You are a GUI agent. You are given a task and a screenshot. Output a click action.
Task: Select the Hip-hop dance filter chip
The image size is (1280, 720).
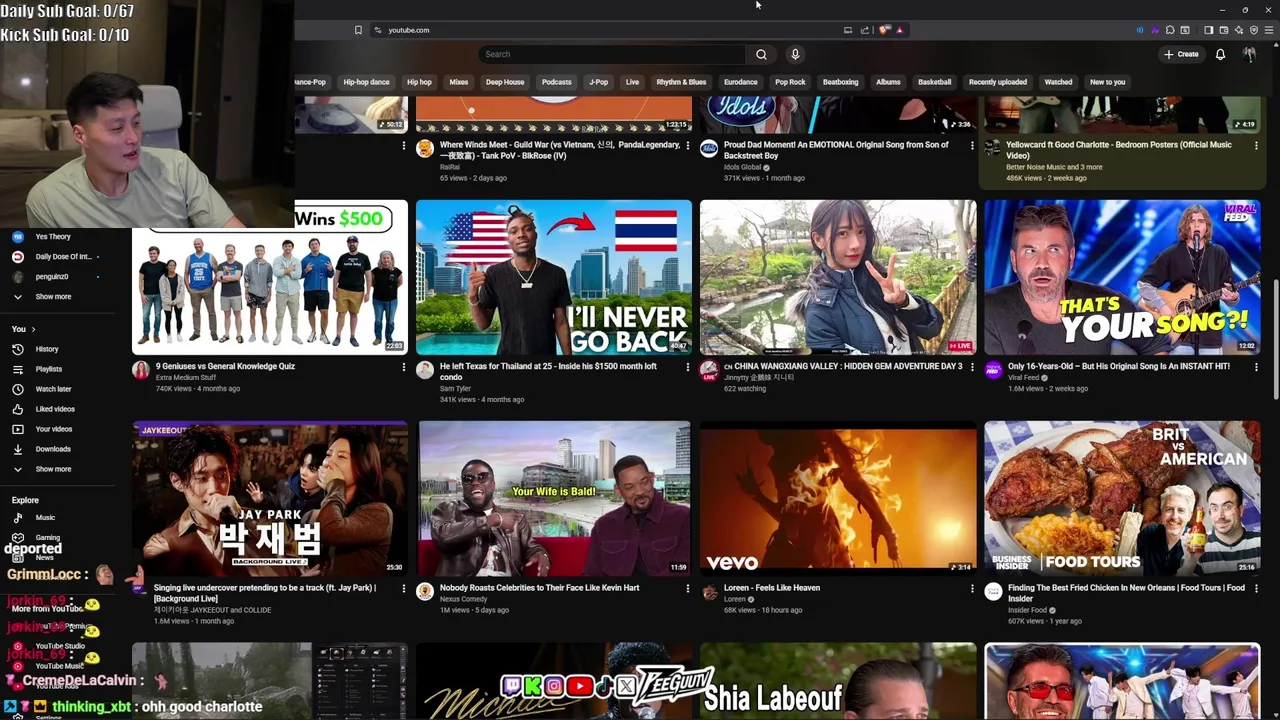point(366,82)
